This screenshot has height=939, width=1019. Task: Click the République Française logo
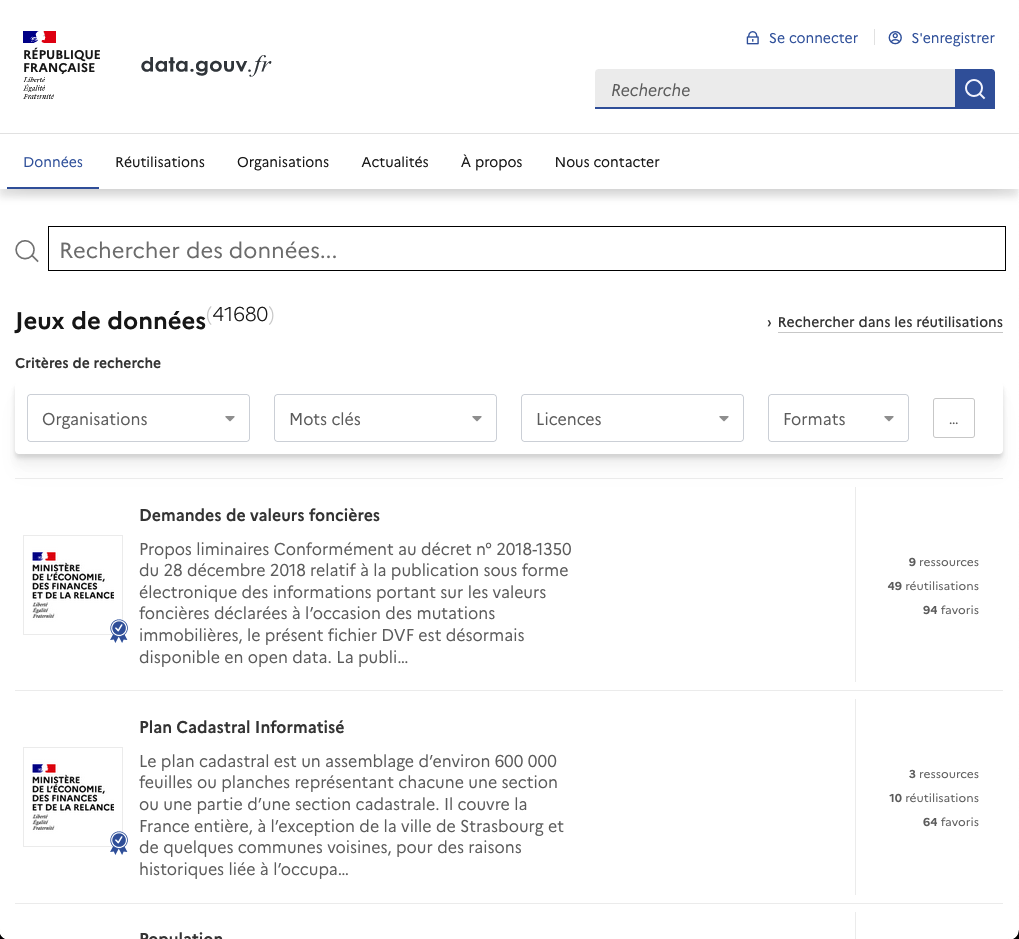[62, 65]
